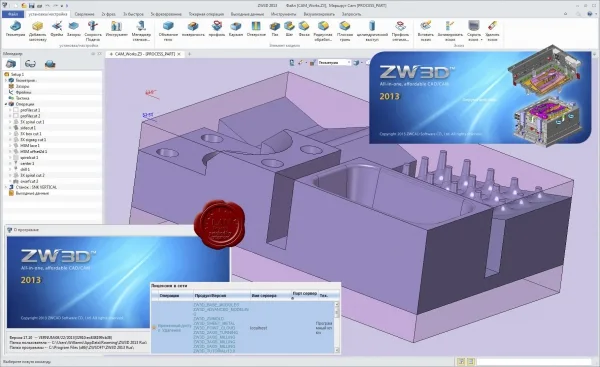Screen dimensions: 600x367
Task: Select the Выходные данные tree item
Action: (32, 193)
